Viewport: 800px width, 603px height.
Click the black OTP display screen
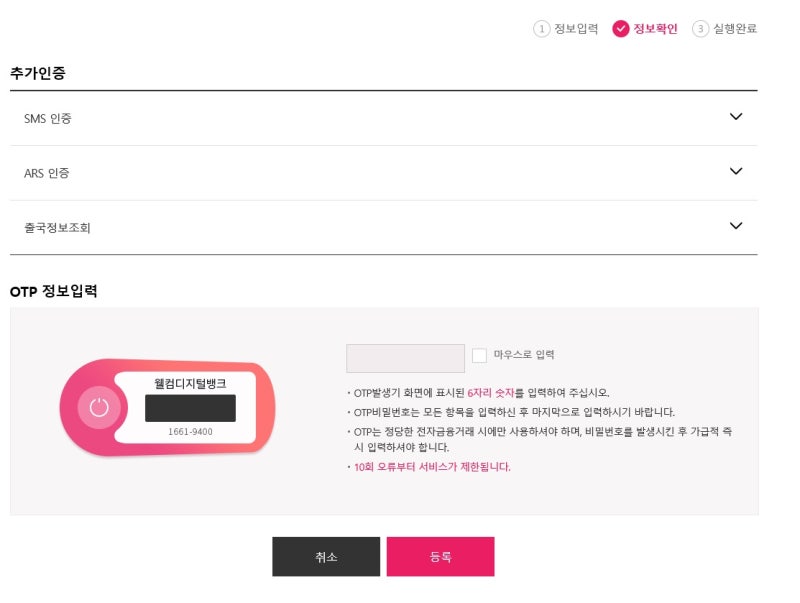click(x=190, y=408)
